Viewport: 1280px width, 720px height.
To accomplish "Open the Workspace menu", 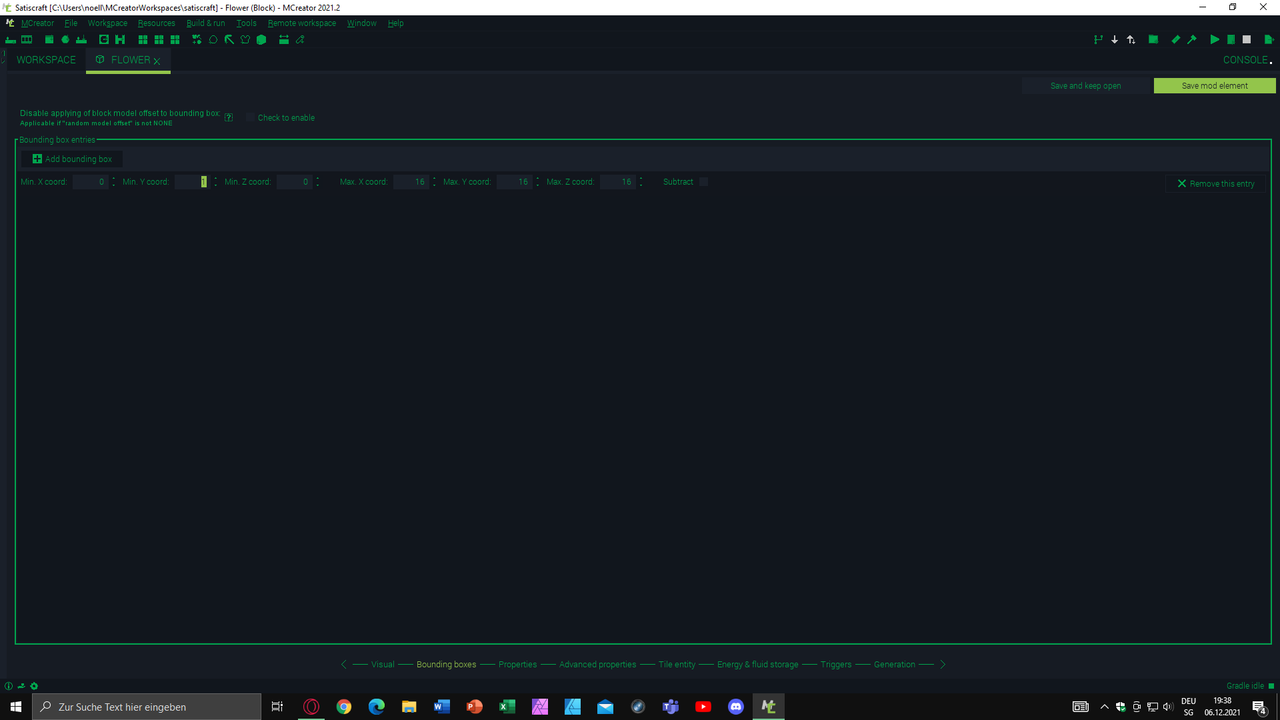I will 107,23.
